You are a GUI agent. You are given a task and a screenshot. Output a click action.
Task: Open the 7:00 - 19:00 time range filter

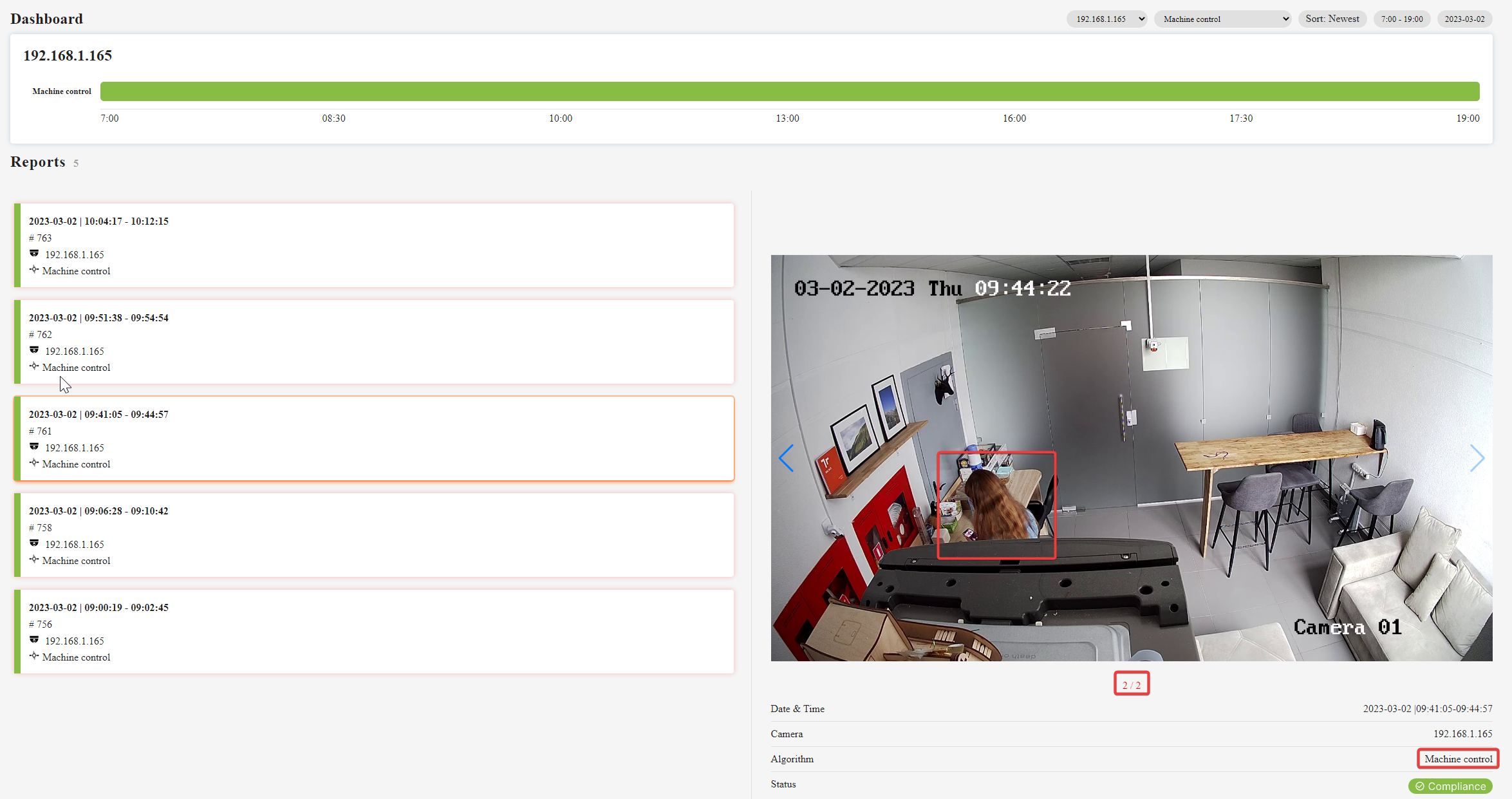click(x=1401, y=19)
